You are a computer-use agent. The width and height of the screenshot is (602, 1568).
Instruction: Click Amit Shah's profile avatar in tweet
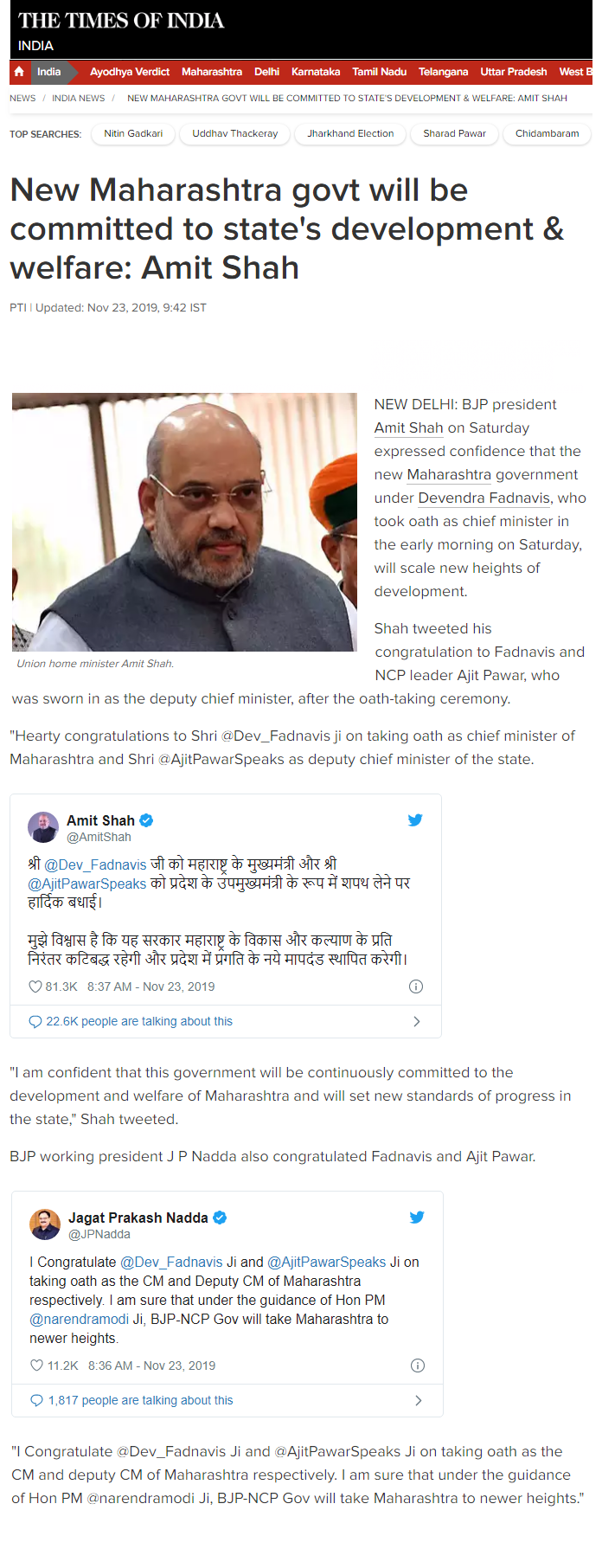coord(43,827)
